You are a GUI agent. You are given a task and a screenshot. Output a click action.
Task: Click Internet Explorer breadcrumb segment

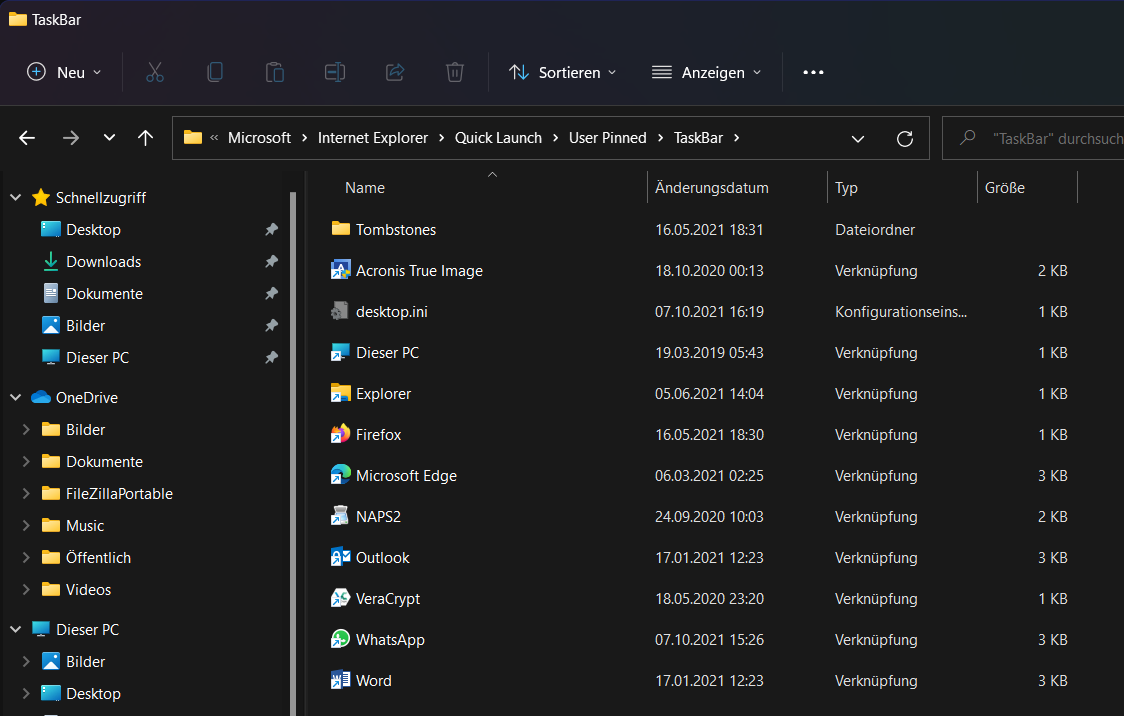pyautogui.click(x=373, y=138)
